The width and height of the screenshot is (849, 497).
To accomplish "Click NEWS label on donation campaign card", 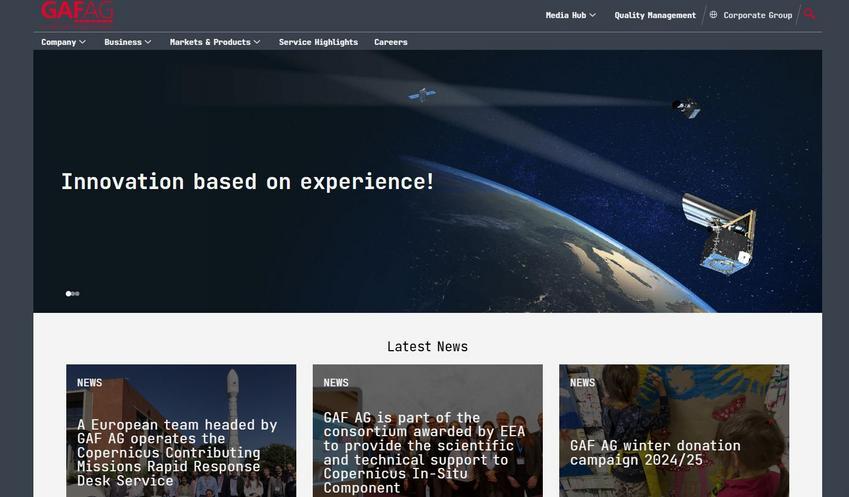I will tap(582, 382).
